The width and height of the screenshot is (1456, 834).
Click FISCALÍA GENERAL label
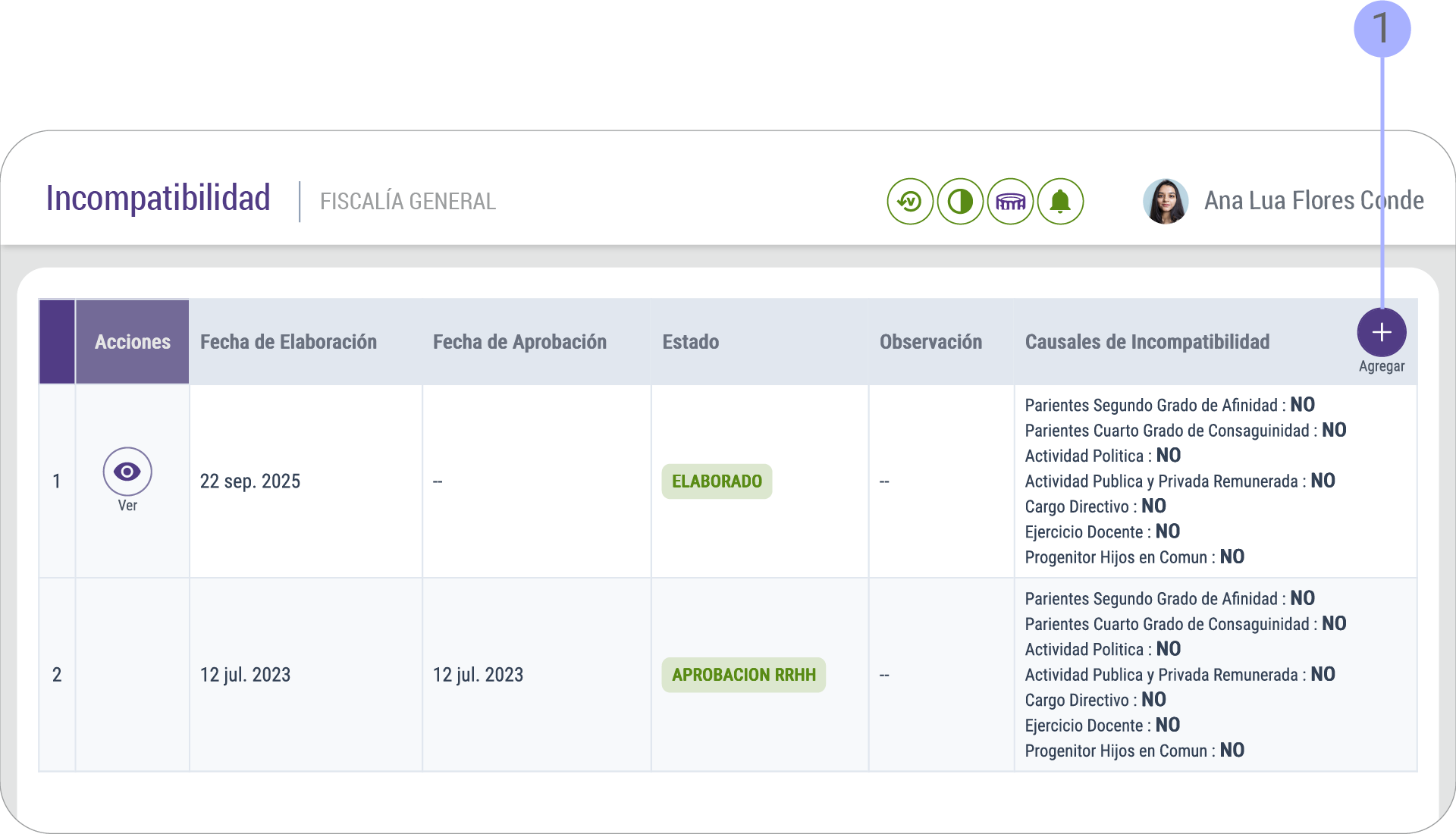coord(407,202)
